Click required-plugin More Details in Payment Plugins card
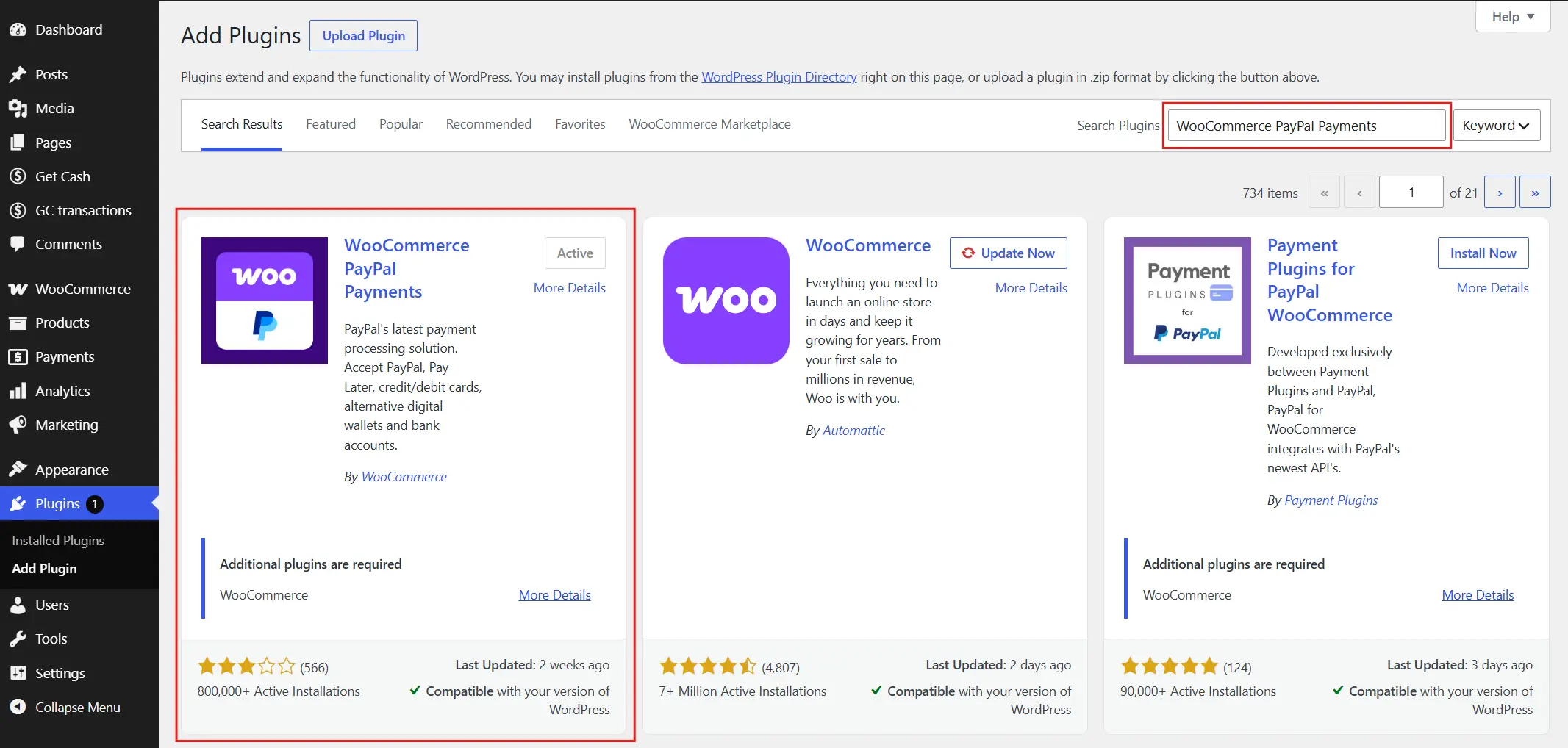The height and width of the screenshot is (748, 1568). (1478, 595)
